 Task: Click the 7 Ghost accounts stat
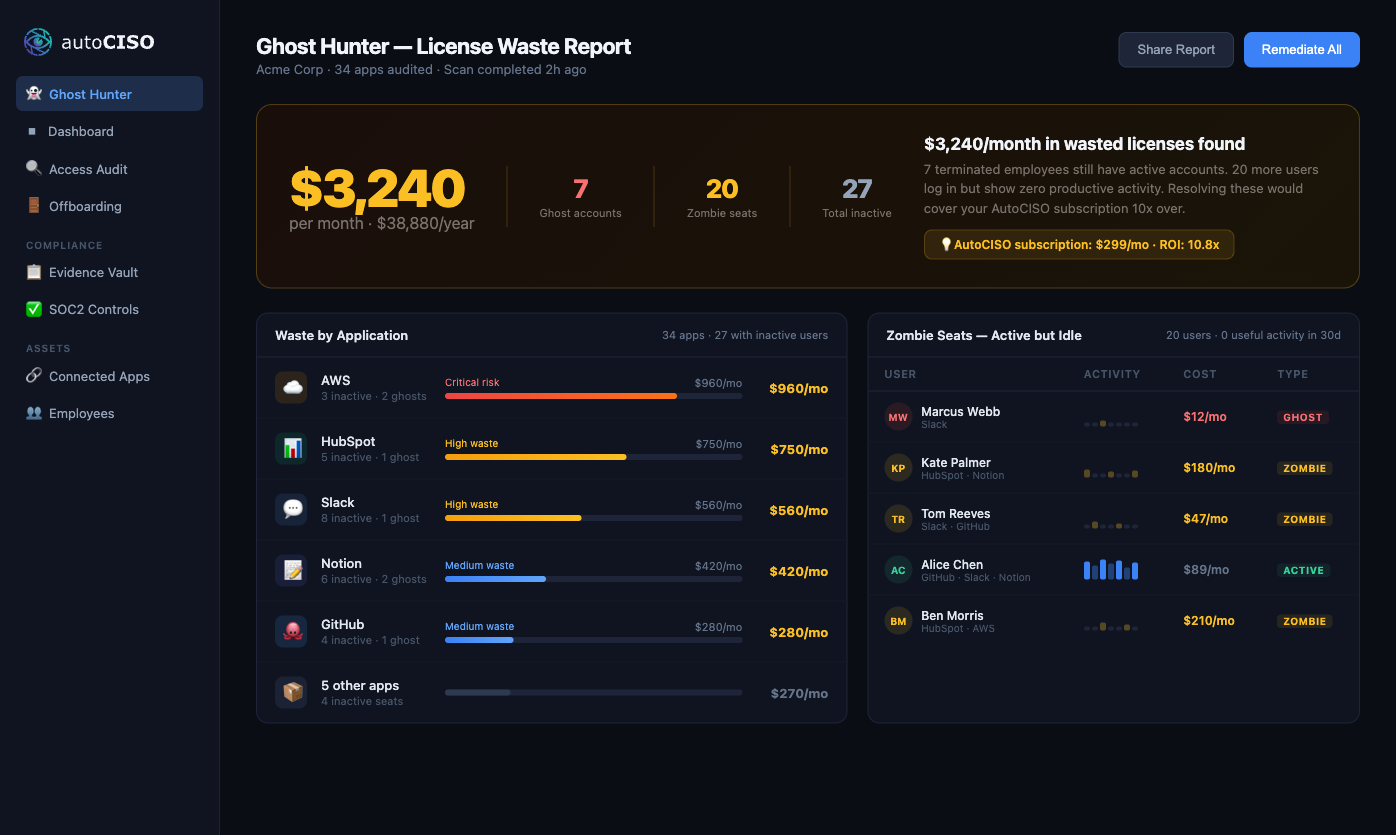(580, 197)
